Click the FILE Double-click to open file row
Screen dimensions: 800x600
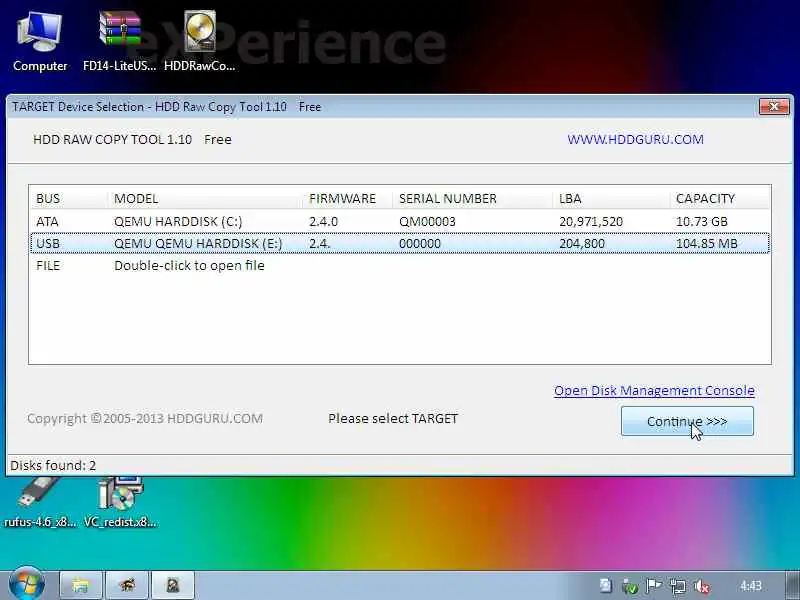click(399, 265)
